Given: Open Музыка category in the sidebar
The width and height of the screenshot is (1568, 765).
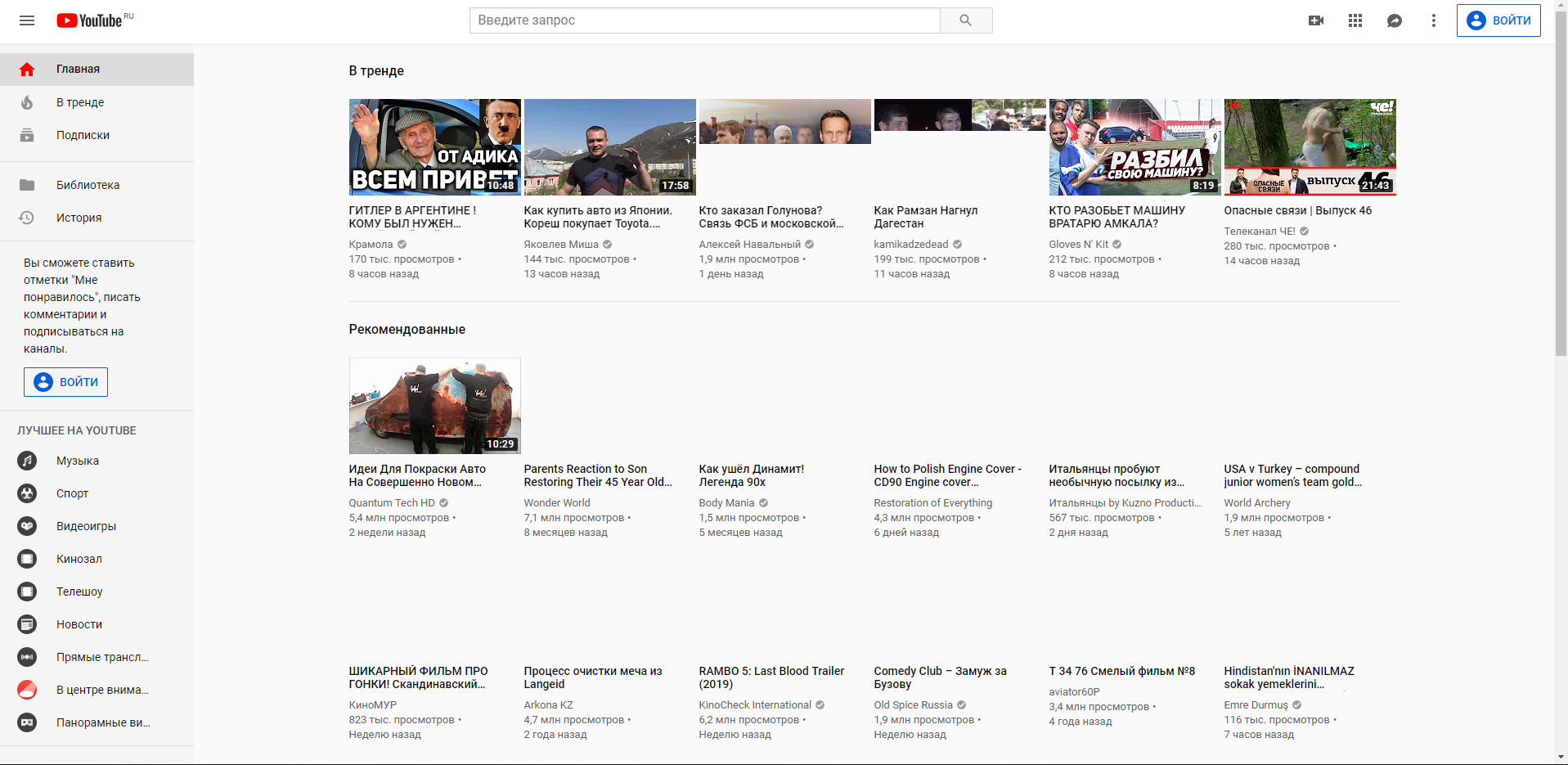Looking at the screenshot, I should pyautogui.click(x=97, y=461).
